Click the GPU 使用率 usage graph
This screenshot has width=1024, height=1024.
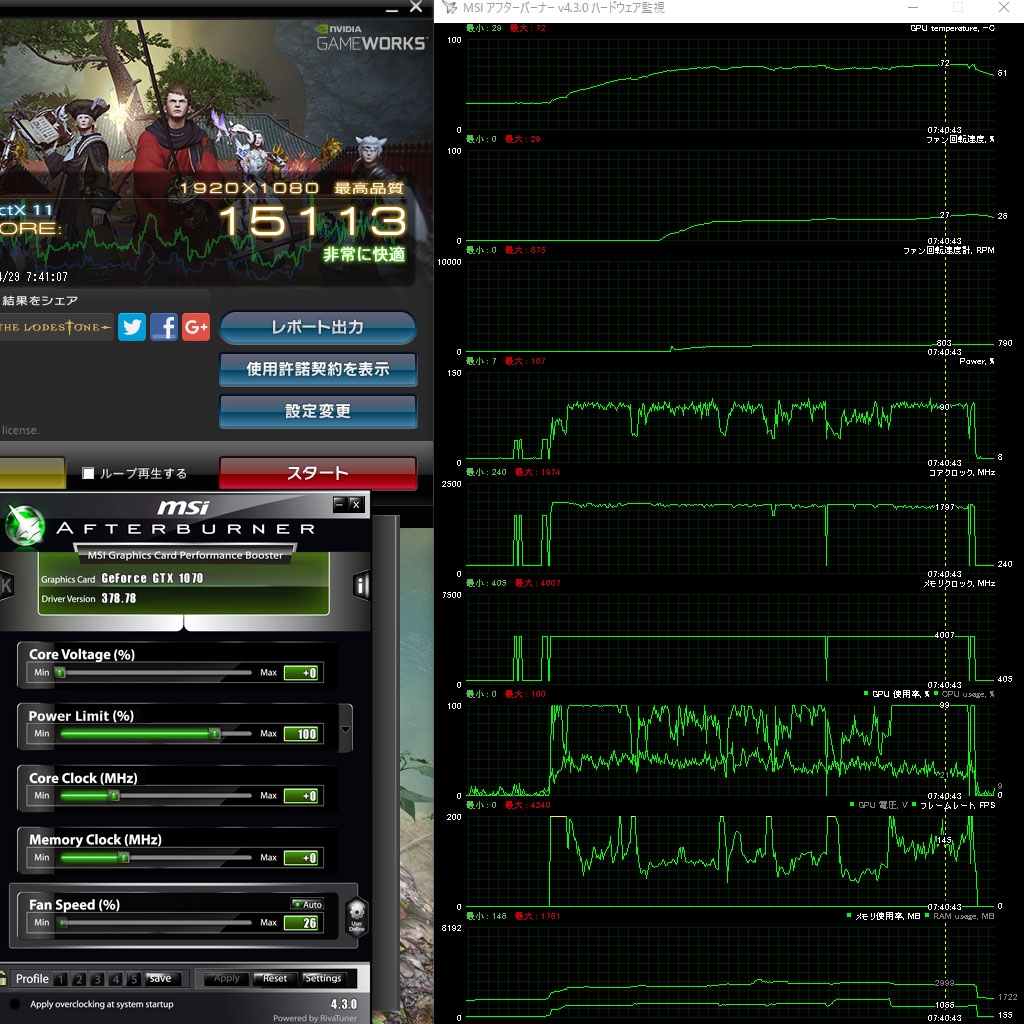coord(730,751)
